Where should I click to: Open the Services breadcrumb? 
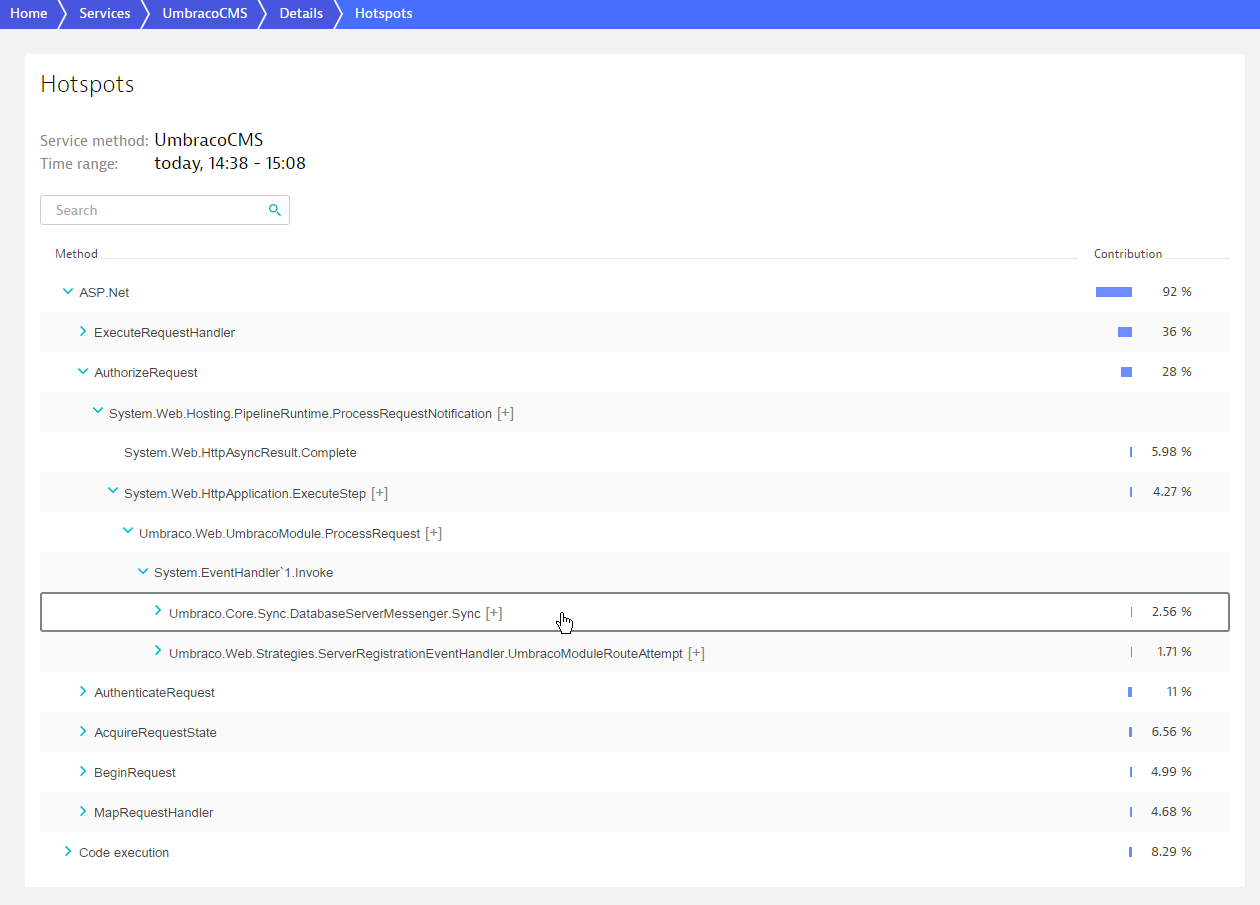coord(105,14)
